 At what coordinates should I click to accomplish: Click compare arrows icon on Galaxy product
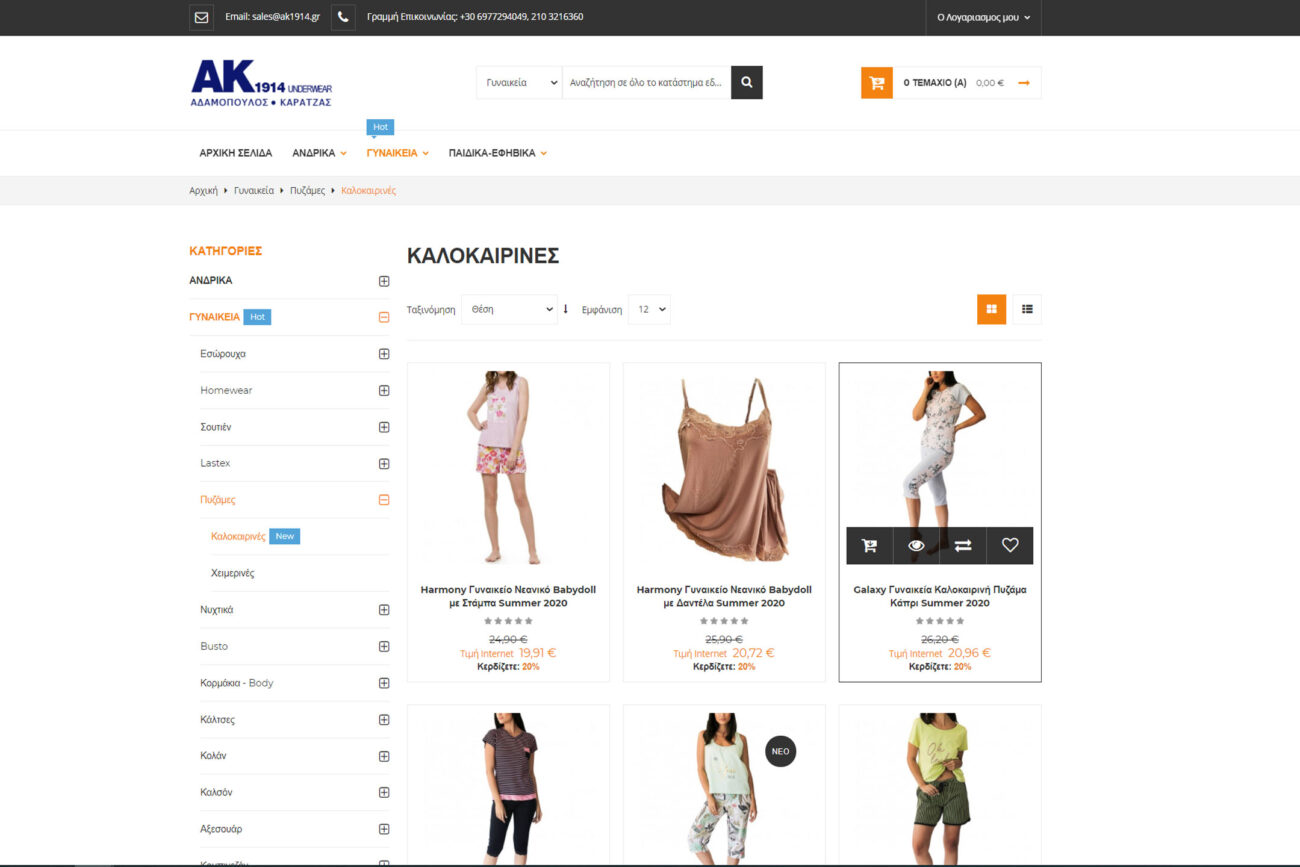962,546
